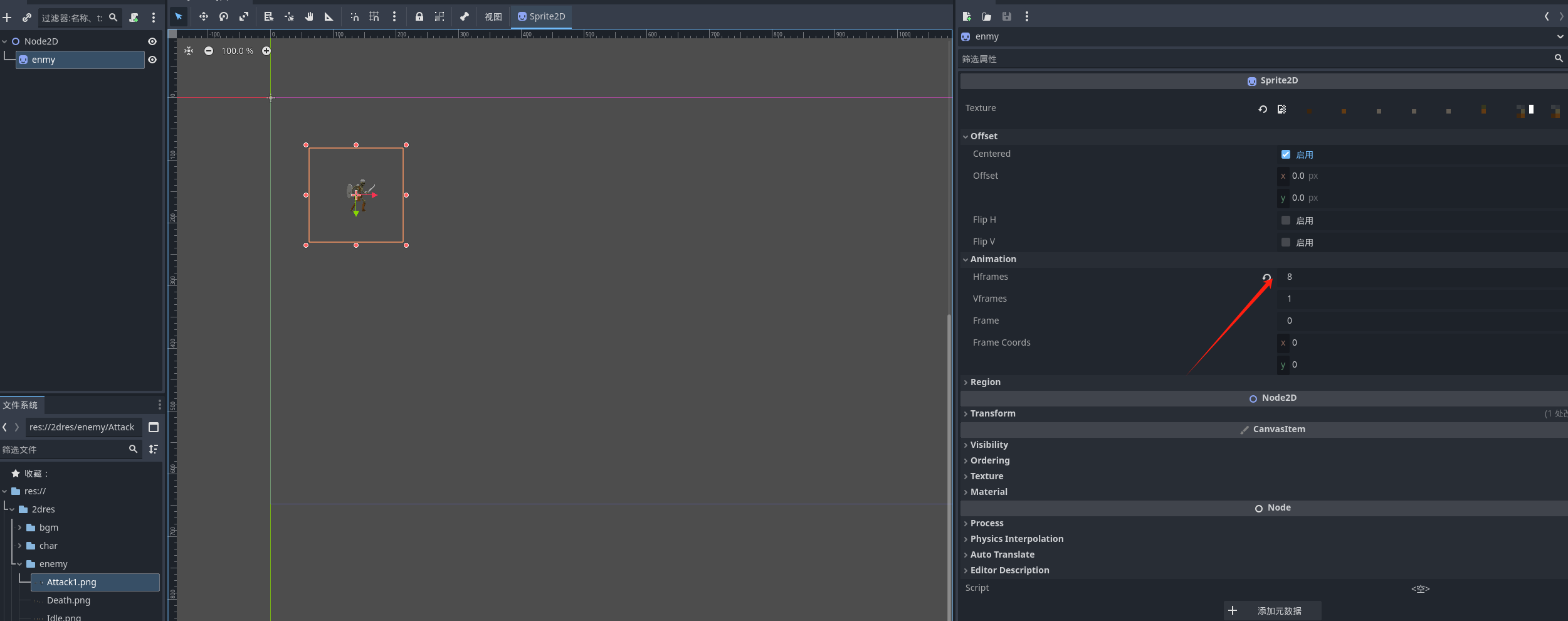Collapse the Offset section
This screenshot has width=1568, height=621.
coord(1263,136)
